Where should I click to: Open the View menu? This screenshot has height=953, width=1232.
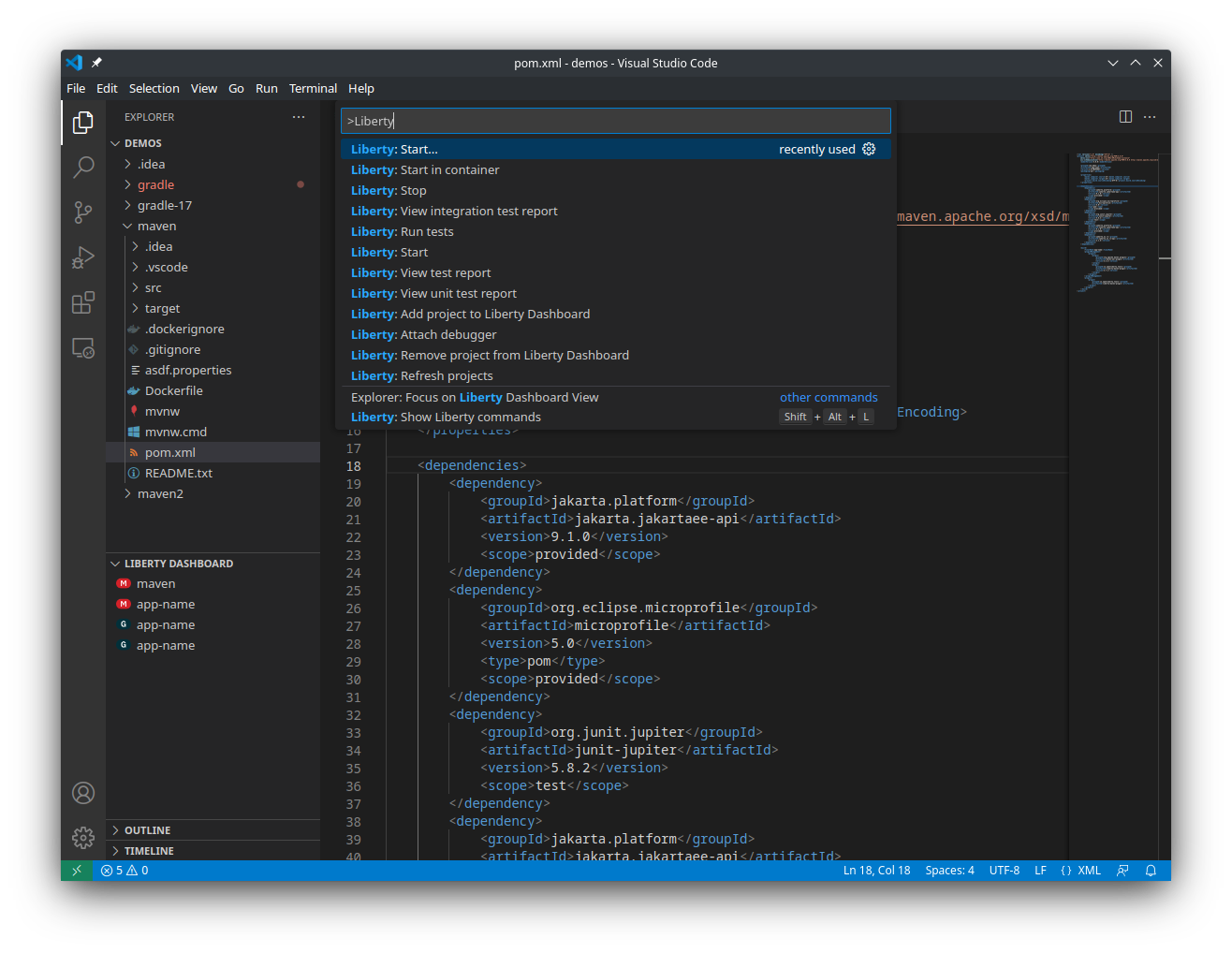[x=204, y=88]
